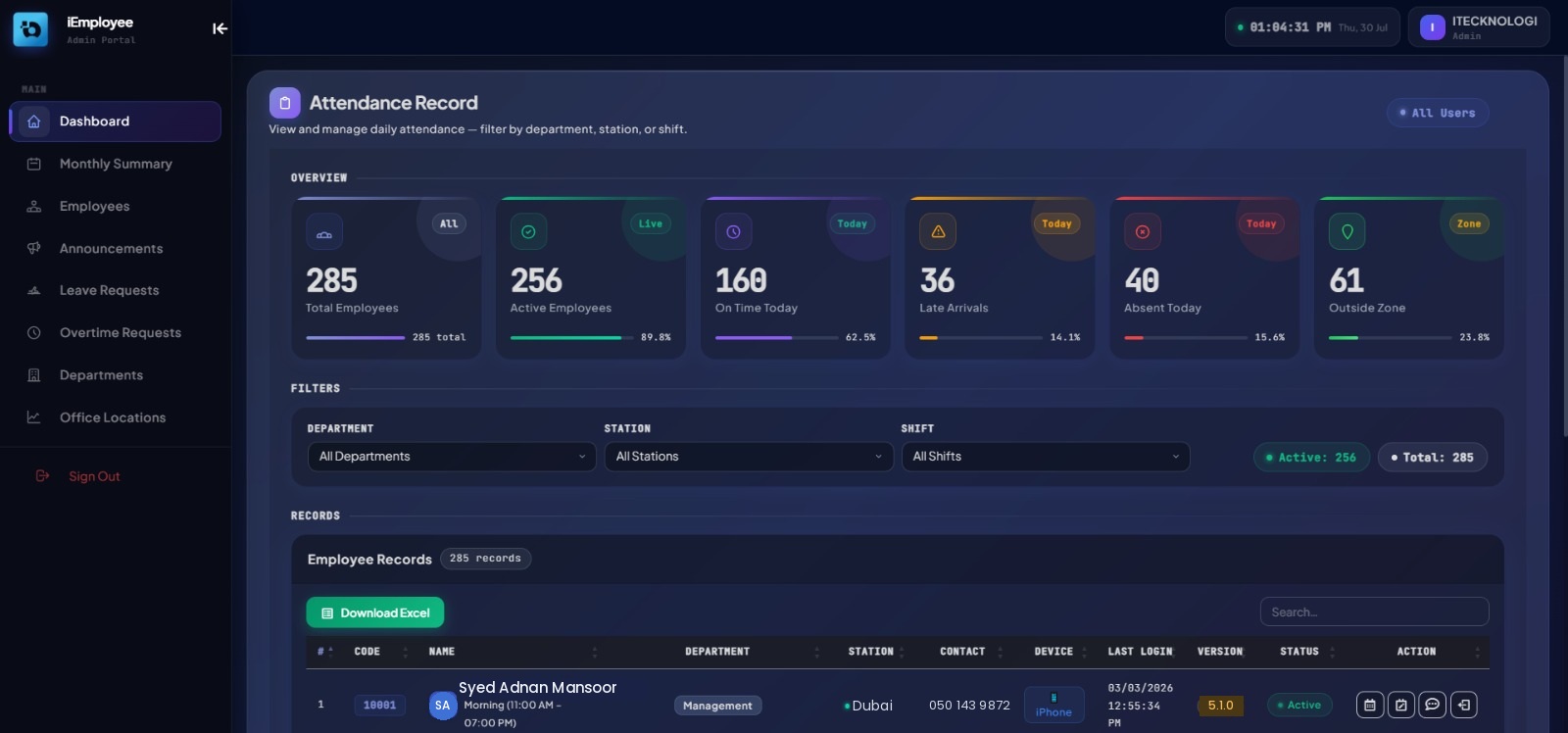Click the Active Employees progress bar
1568x733 pixels.
(x=572, y=337)
